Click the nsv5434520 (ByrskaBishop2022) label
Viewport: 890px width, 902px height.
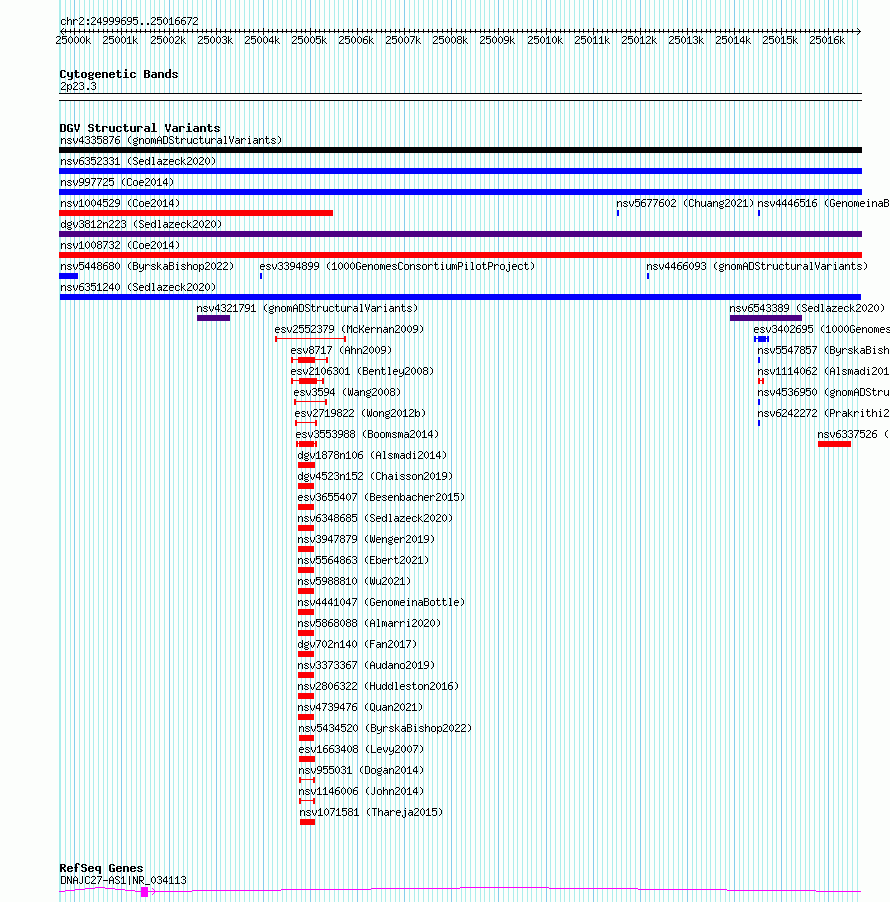pyautogui.click(x=385, y=728)
